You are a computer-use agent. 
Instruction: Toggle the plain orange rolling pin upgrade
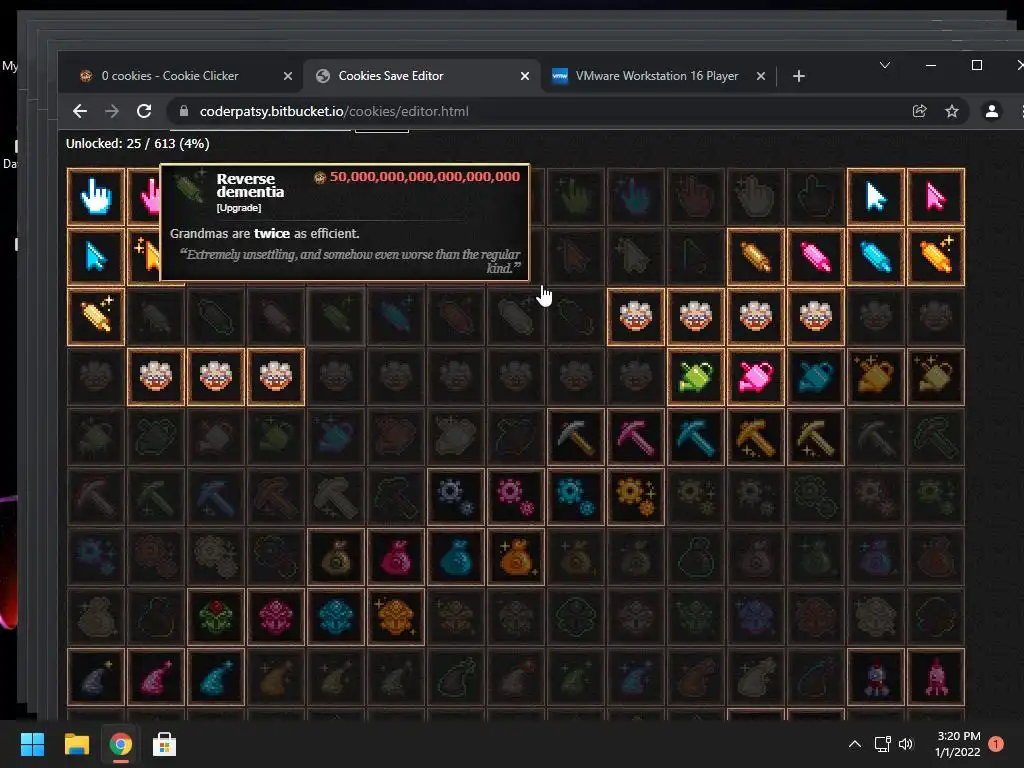click(x=756, y=257)
